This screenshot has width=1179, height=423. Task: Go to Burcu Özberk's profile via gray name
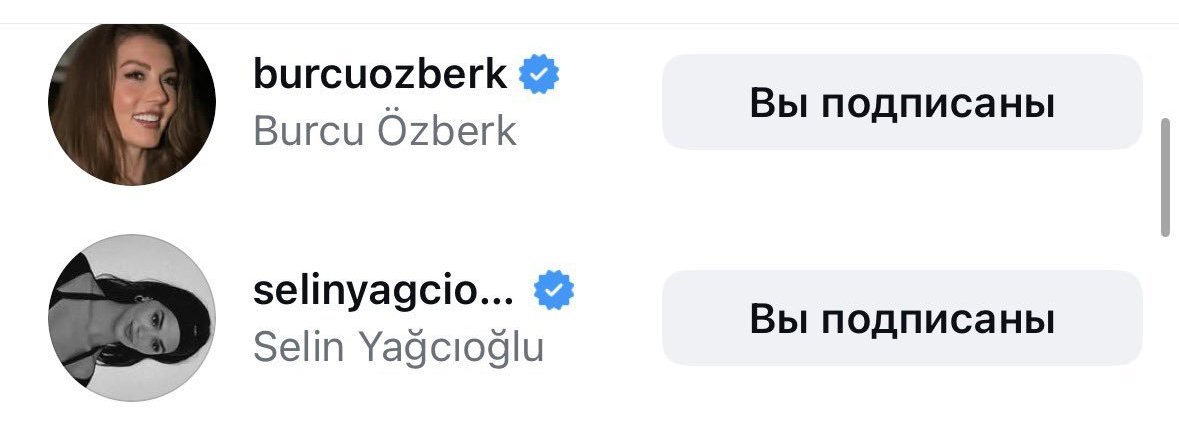click(385, 131)
